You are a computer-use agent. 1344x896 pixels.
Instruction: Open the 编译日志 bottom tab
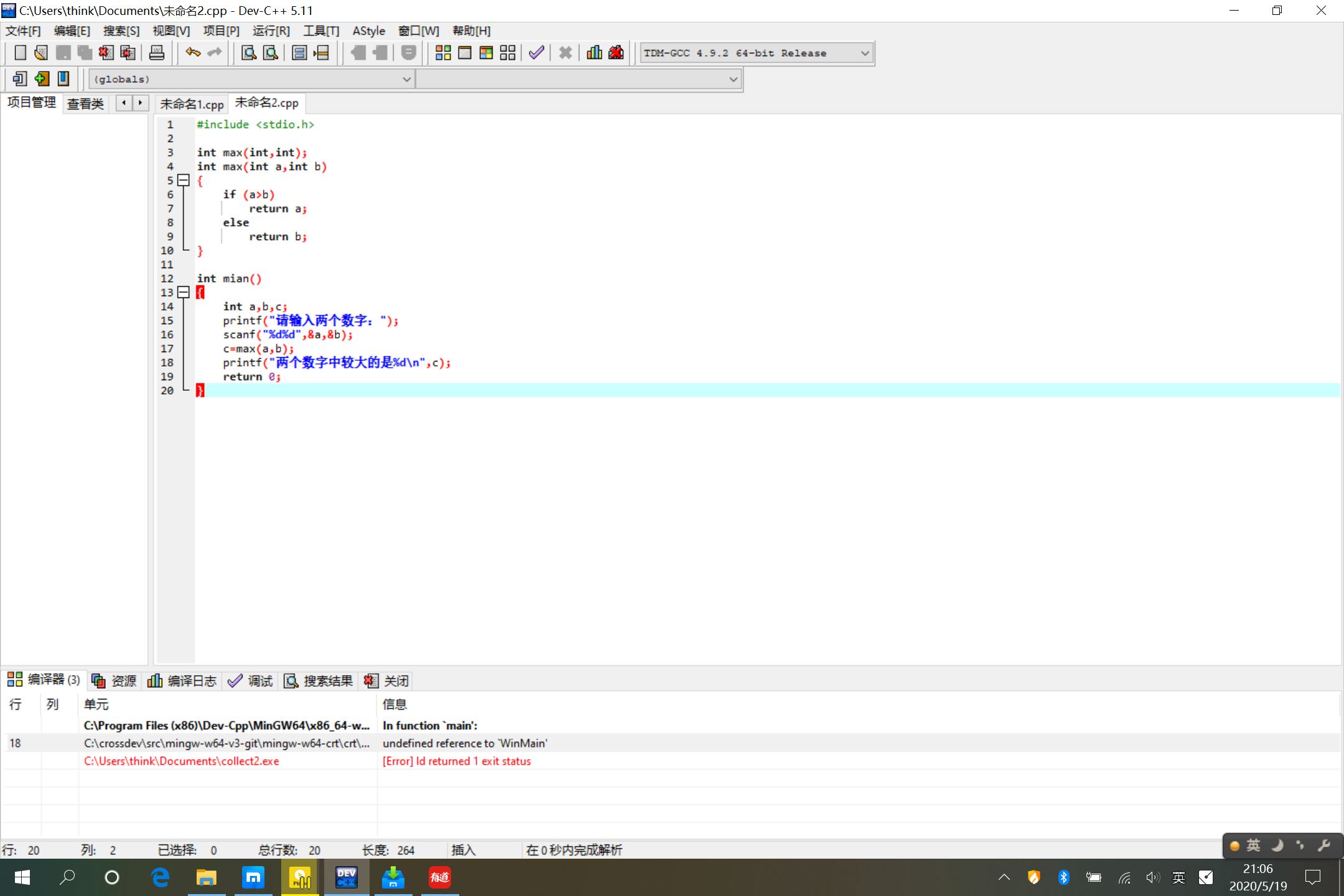coord(182,681)
